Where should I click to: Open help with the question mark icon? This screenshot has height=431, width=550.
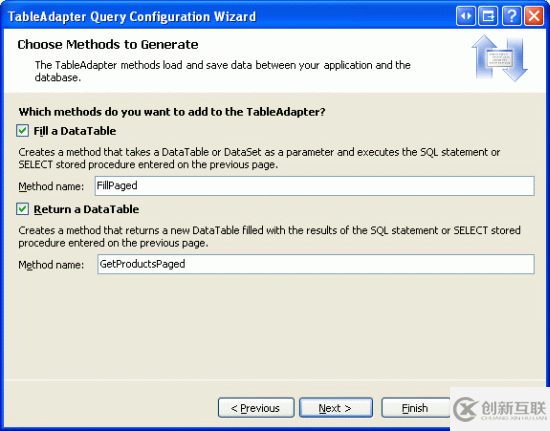tap(511, 16)
